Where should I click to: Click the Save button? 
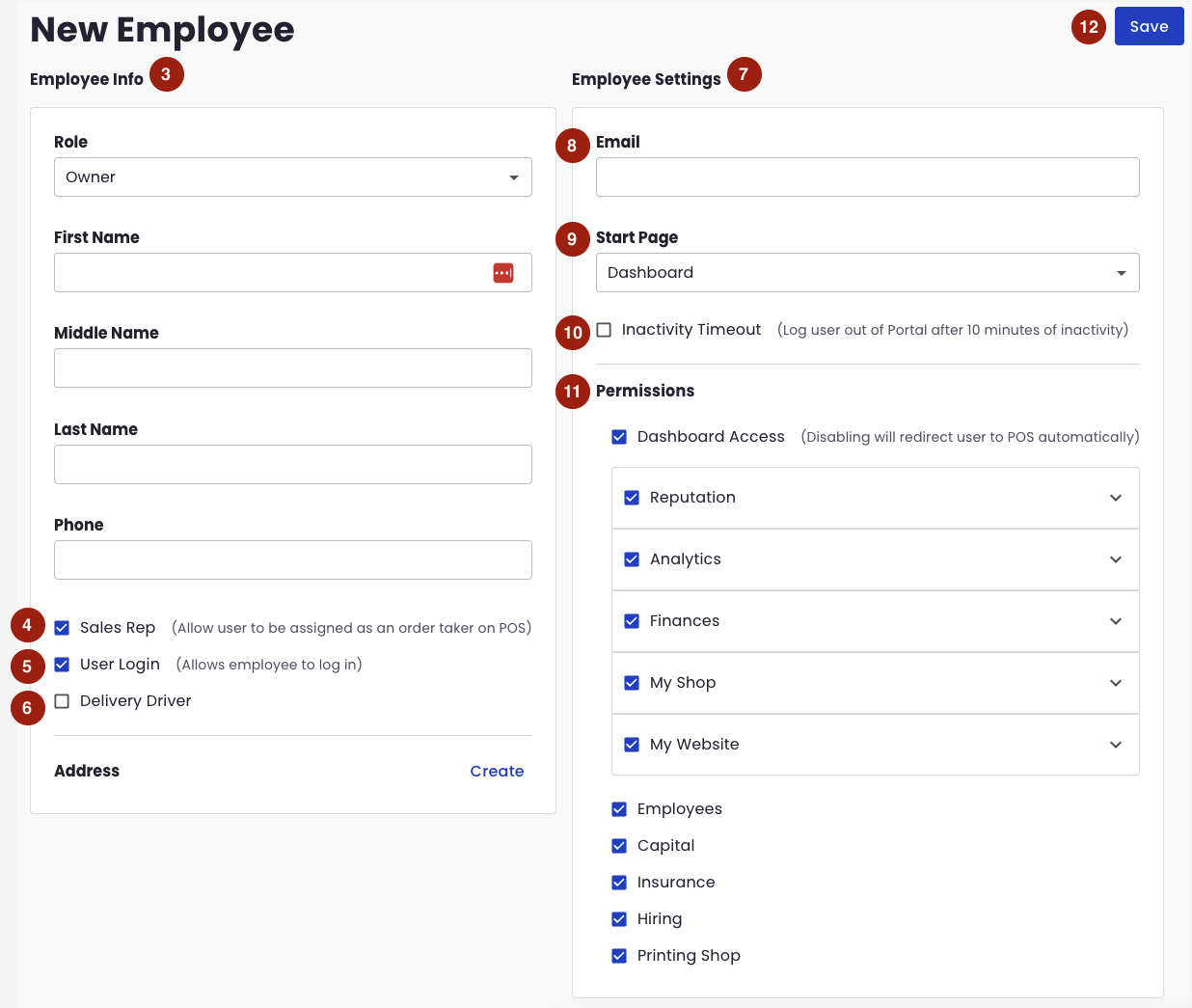point(1149,26)
